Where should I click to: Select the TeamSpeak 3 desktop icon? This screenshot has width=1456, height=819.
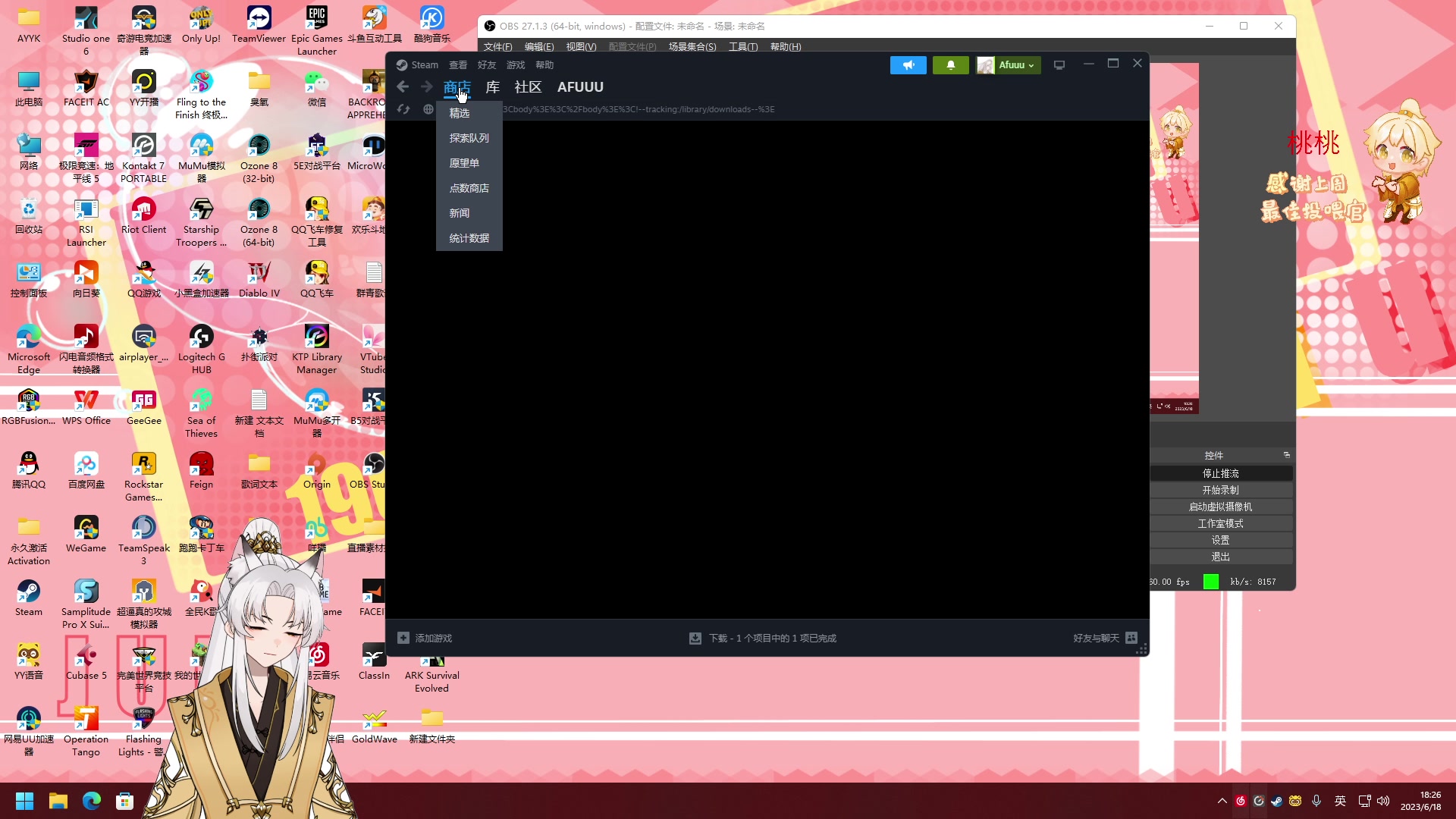pyautogui.click(x=144, y=541)
